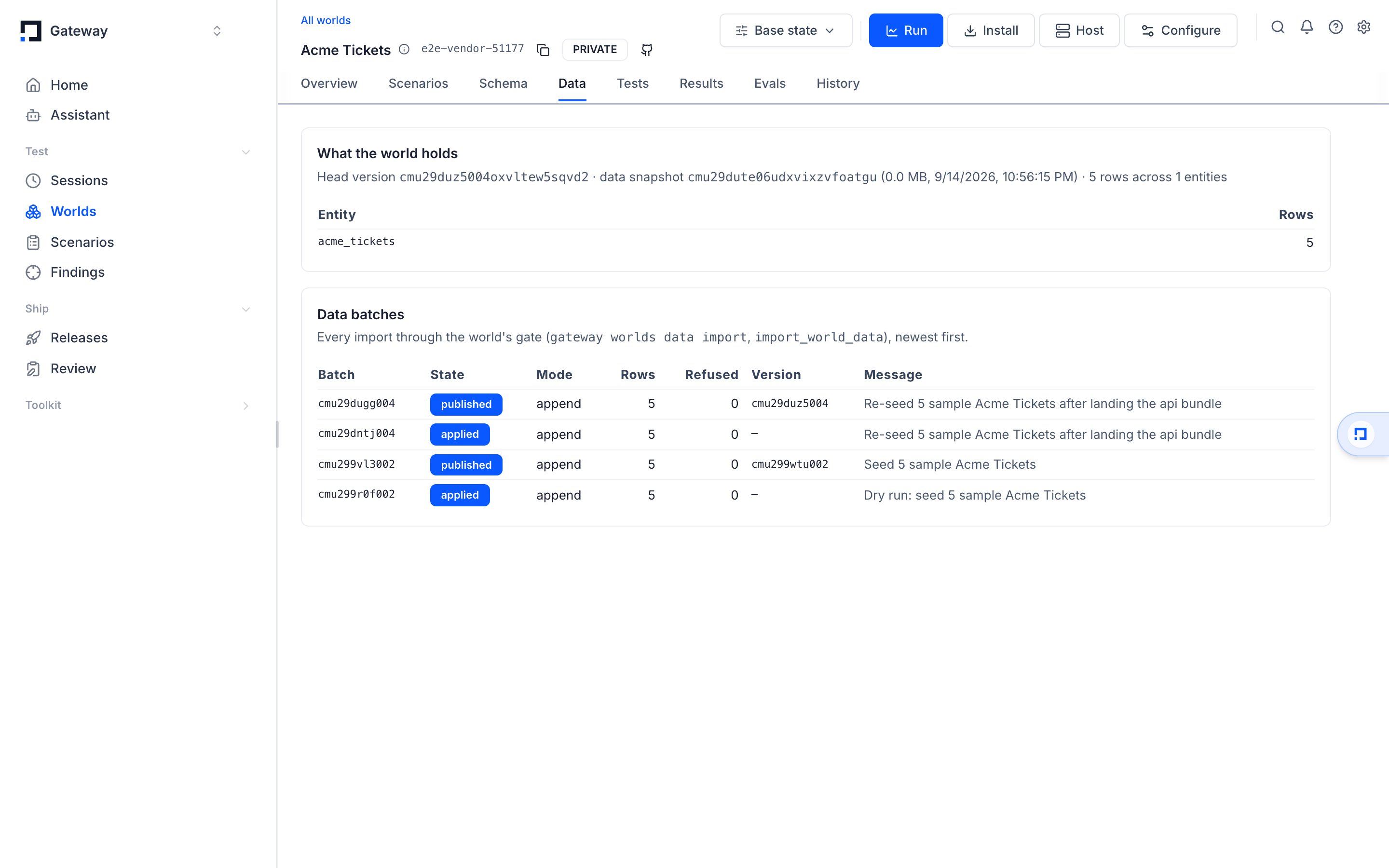
Task: Select batch cmu299r0f002
Action: pos(356,494)
